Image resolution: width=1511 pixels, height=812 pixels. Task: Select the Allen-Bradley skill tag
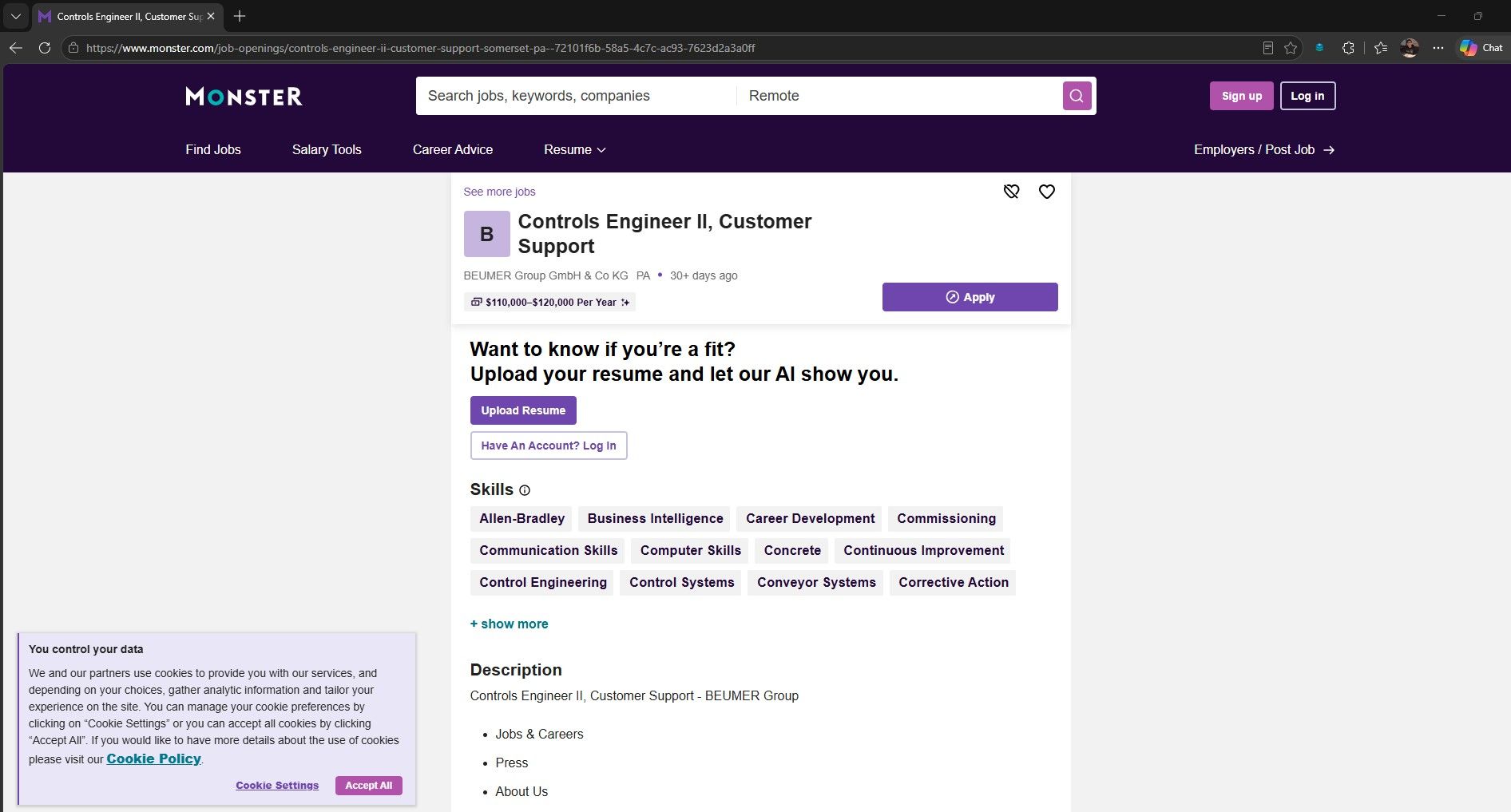tap(522, 519)
